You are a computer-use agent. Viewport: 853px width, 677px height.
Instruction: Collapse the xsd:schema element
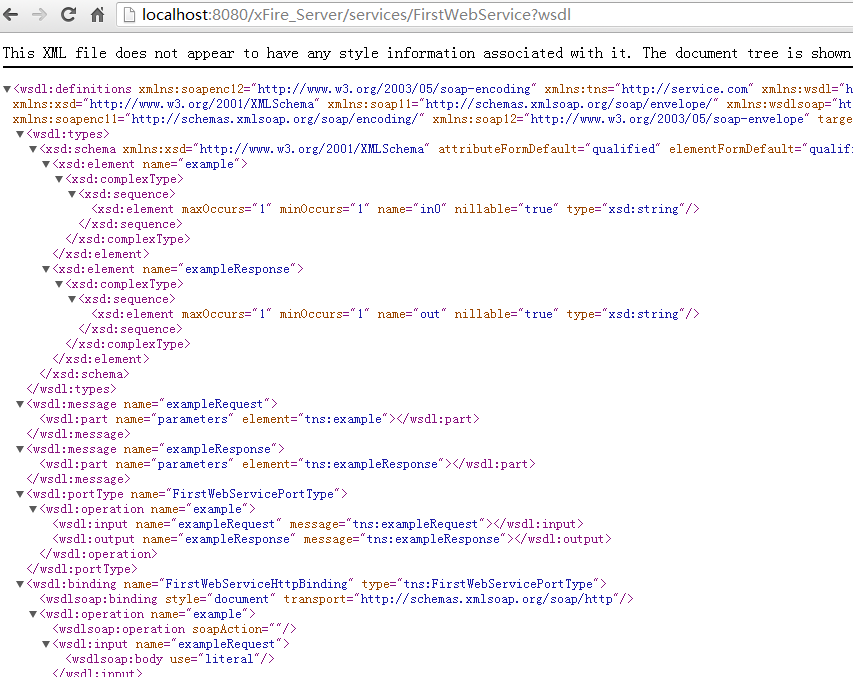(x=32, y=149)
